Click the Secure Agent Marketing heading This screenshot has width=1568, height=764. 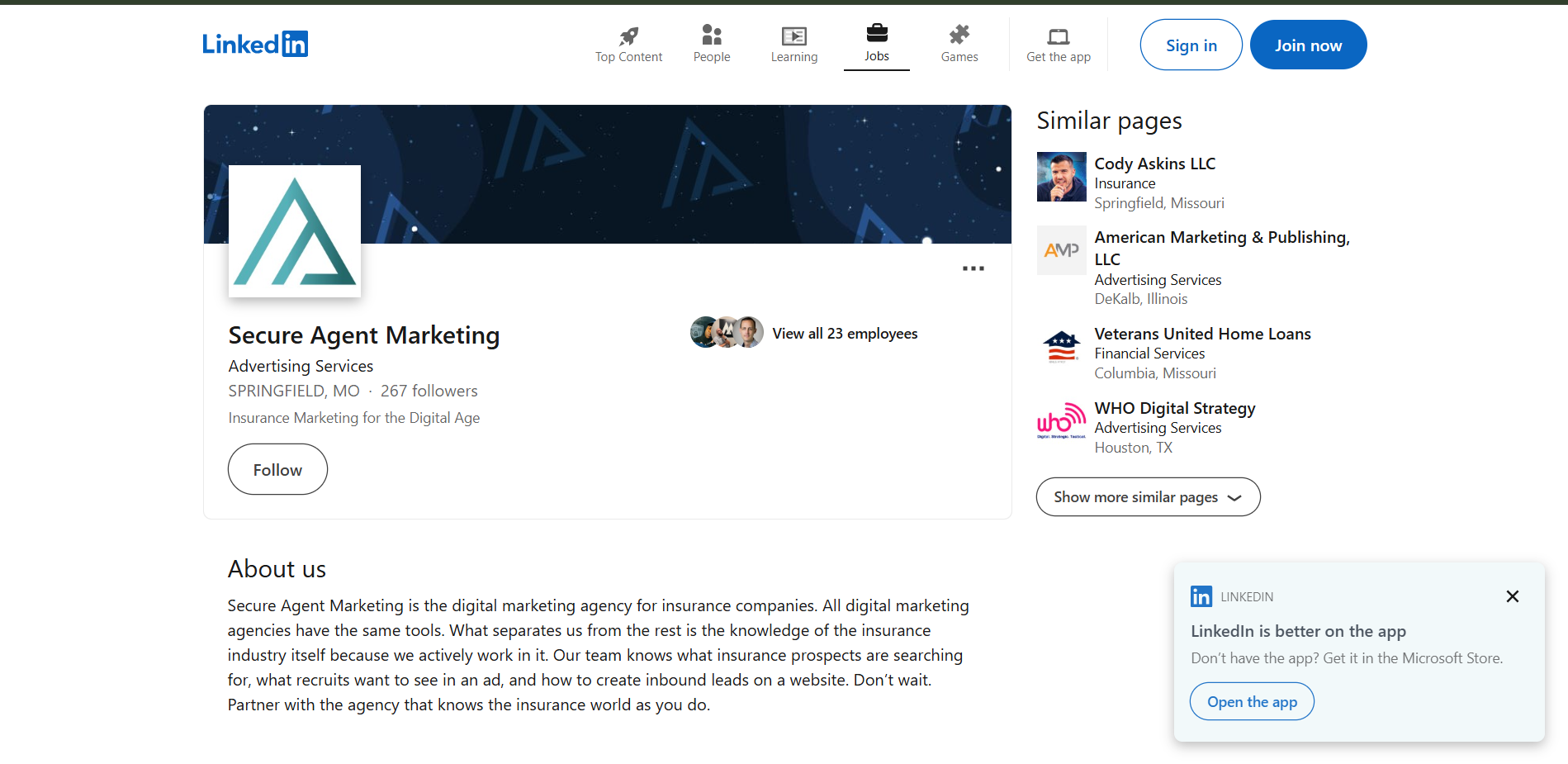coord(364,335)
